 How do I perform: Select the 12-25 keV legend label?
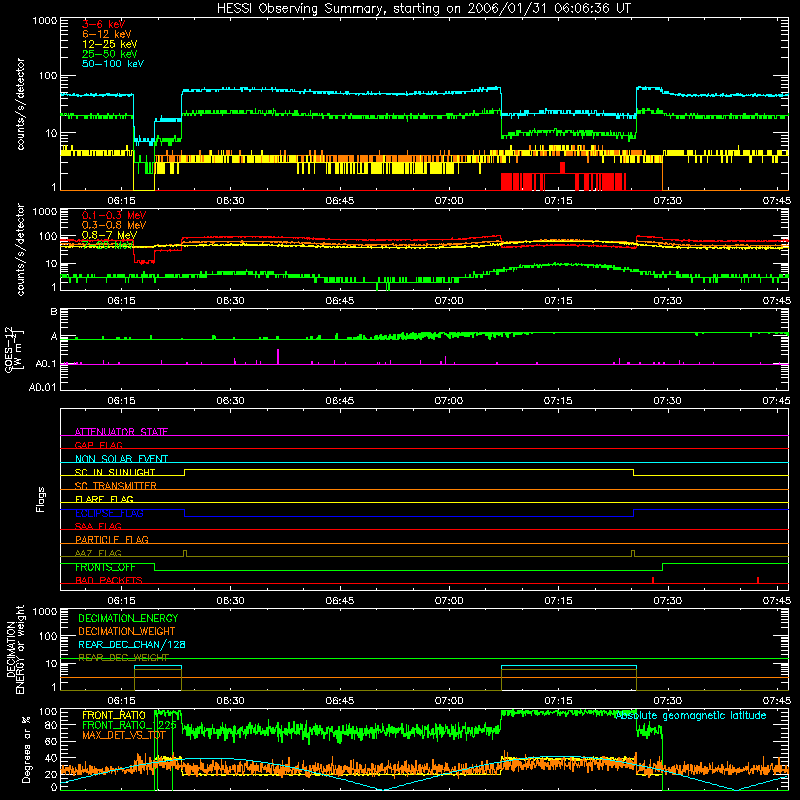(110, 44)
